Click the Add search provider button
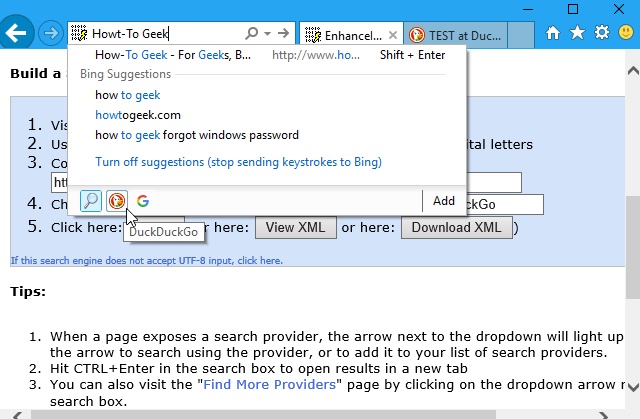Image resolution: width=640 pixels, height=419 pixels. (444, 201)
